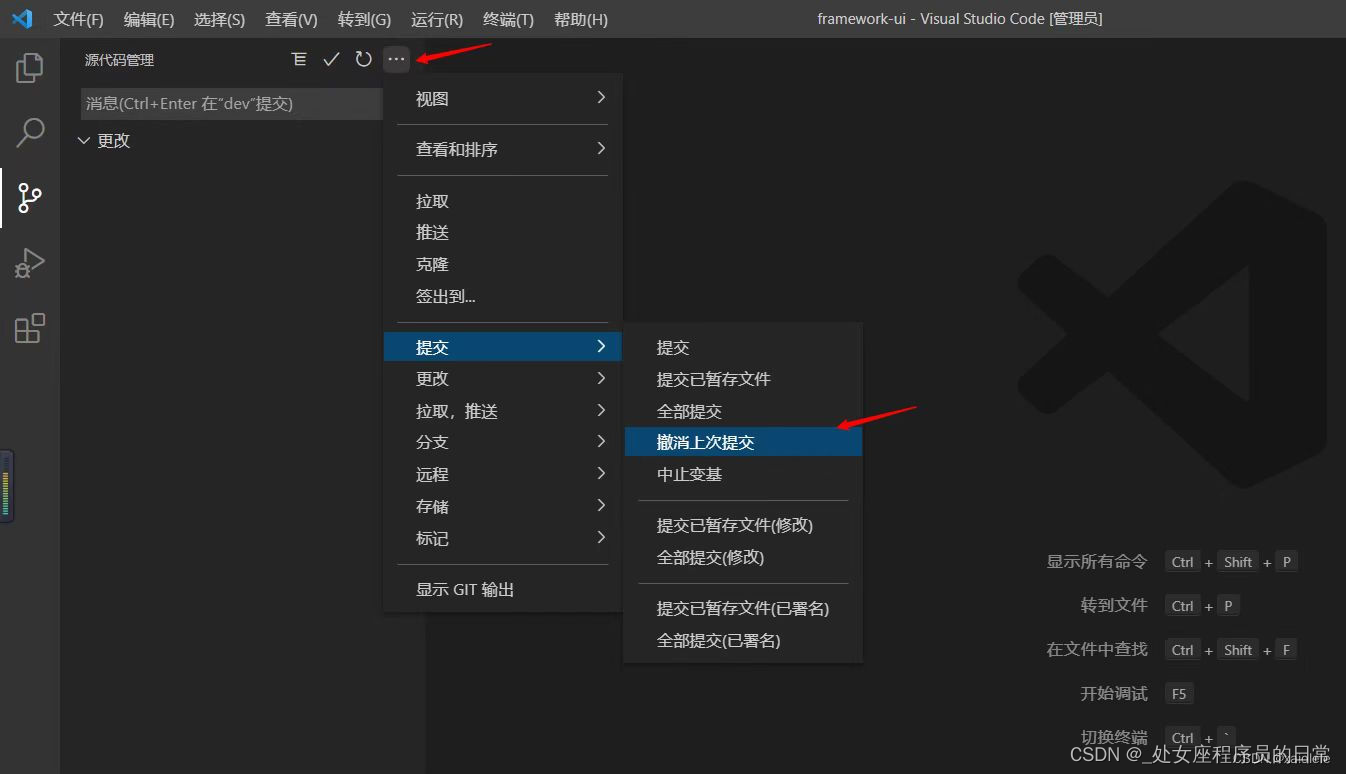
Task: Open the 文件(F) menu
Action: 78,19
